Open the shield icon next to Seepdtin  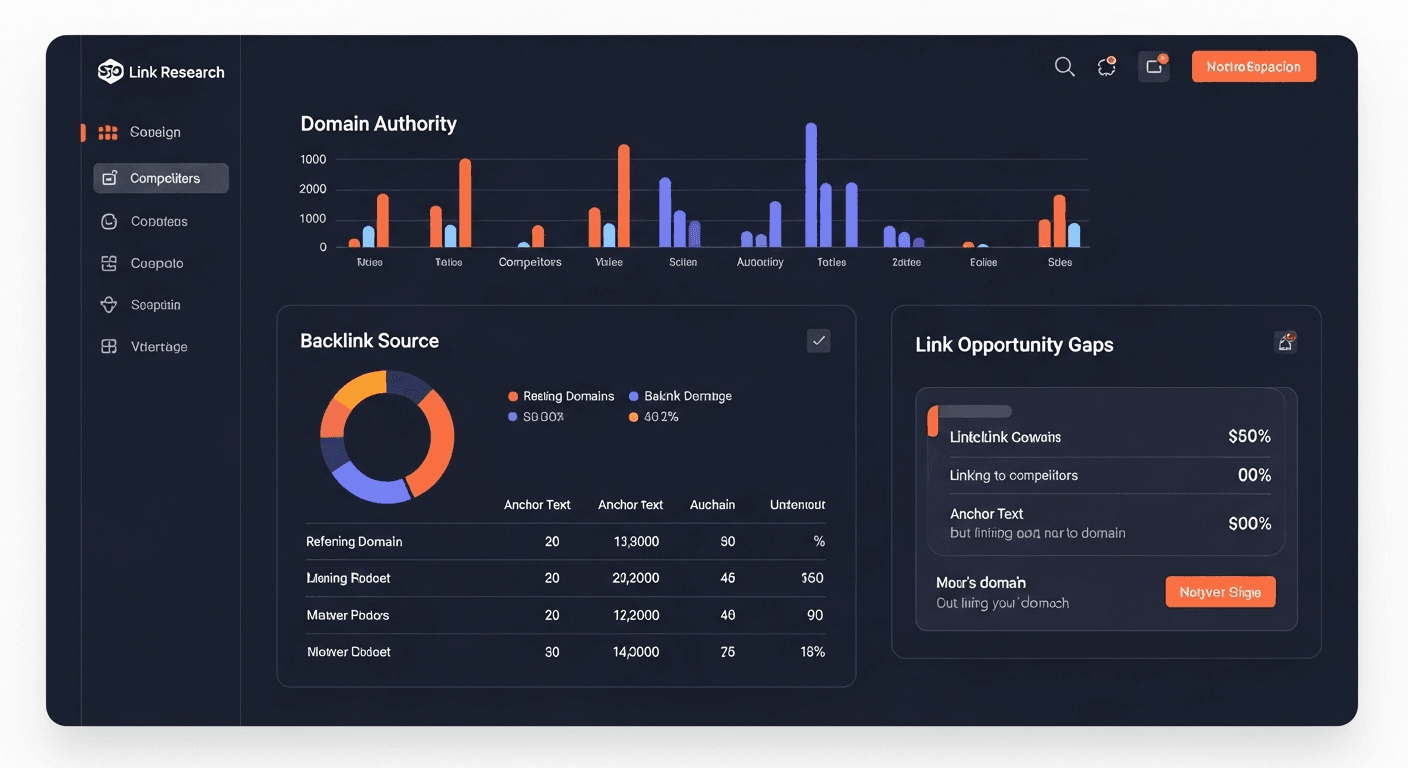coord(108,304)
